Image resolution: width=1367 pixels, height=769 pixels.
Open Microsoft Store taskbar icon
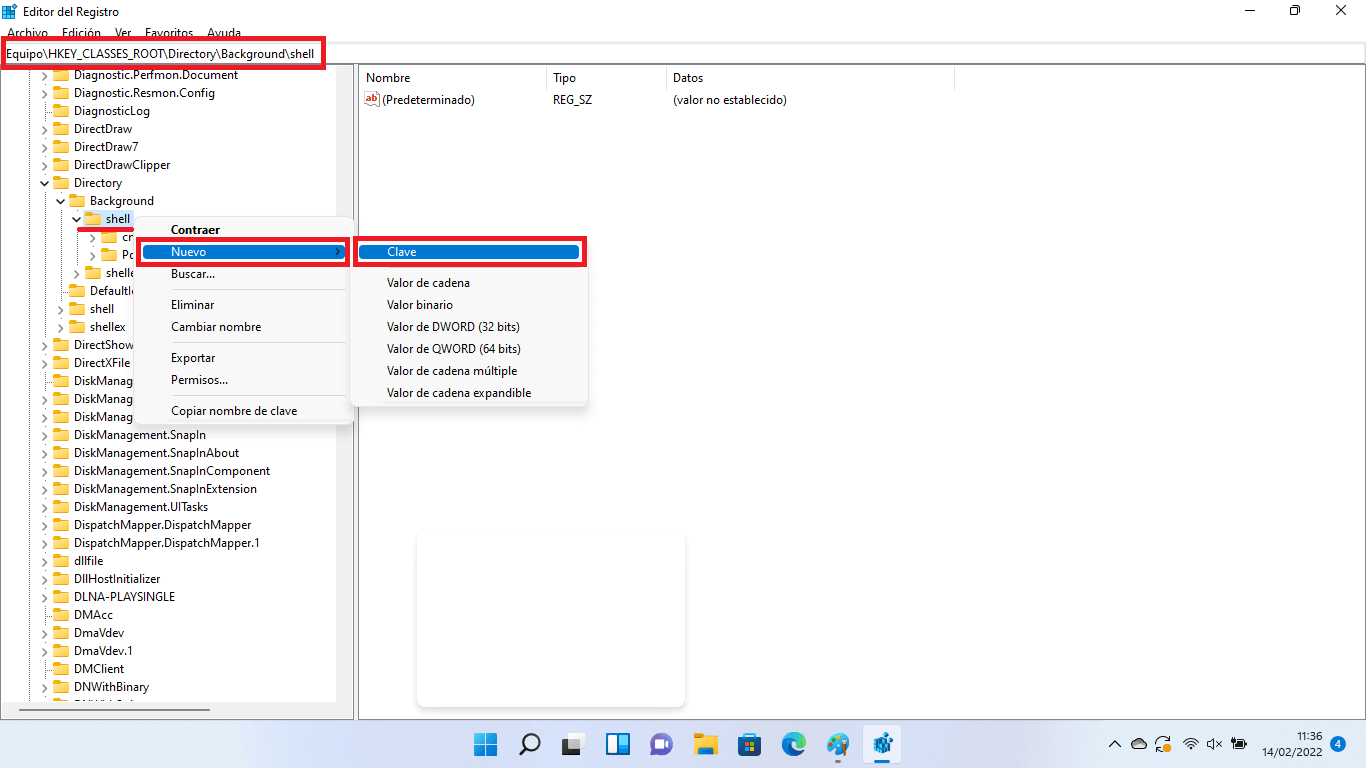[x=750, y=744]
